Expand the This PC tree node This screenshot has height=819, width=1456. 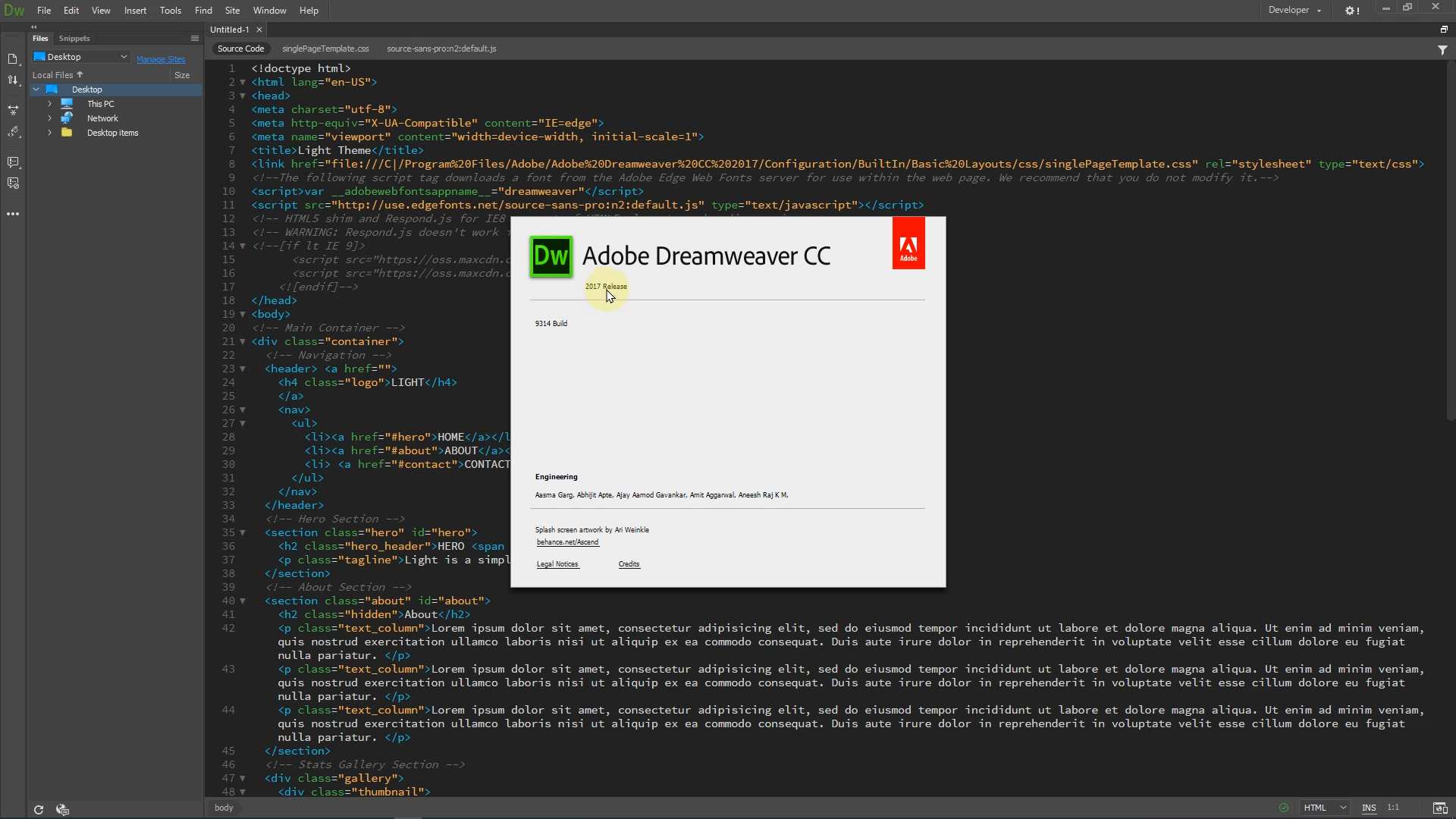coord(50,104)
